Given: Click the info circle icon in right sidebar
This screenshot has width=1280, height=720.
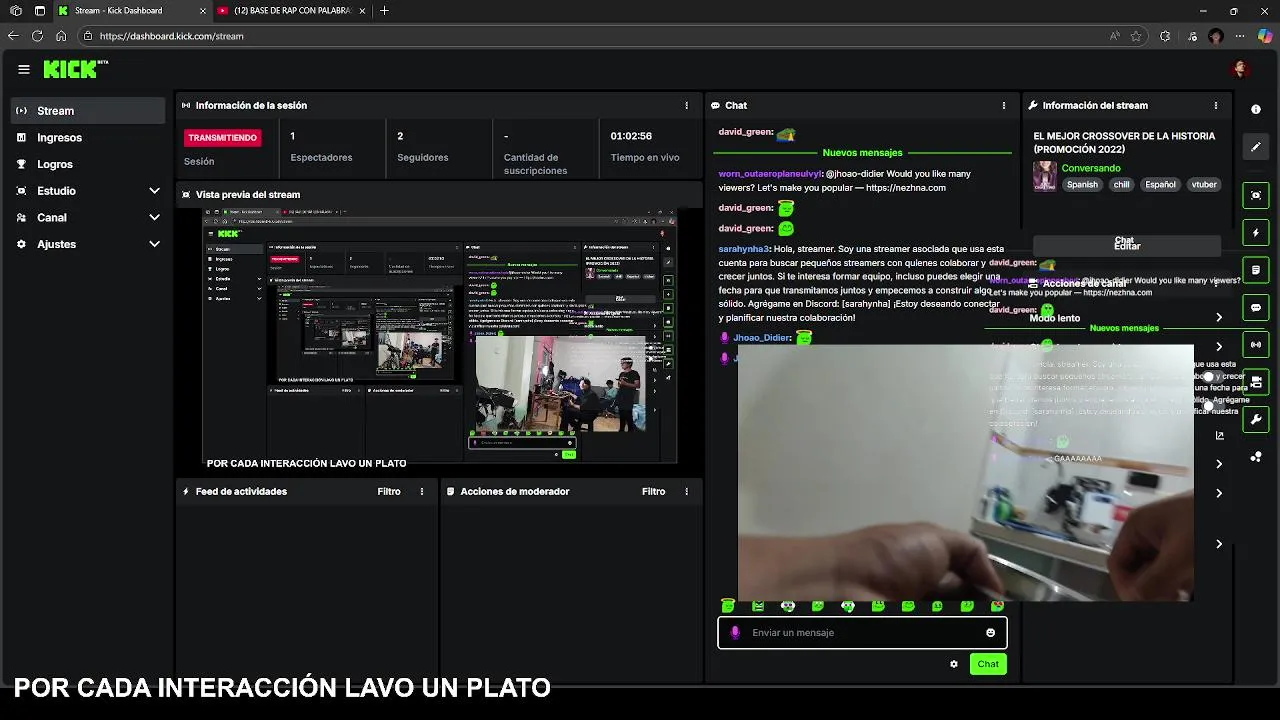Looking at the screenshot, I should click(1256, 109).
